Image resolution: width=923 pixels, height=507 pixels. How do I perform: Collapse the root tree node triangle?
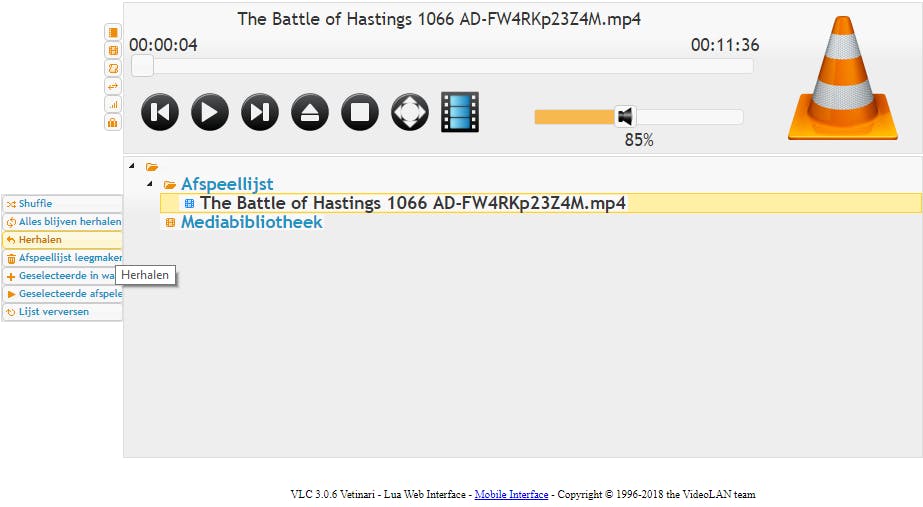pyautogui.click(x=132, y=166)
